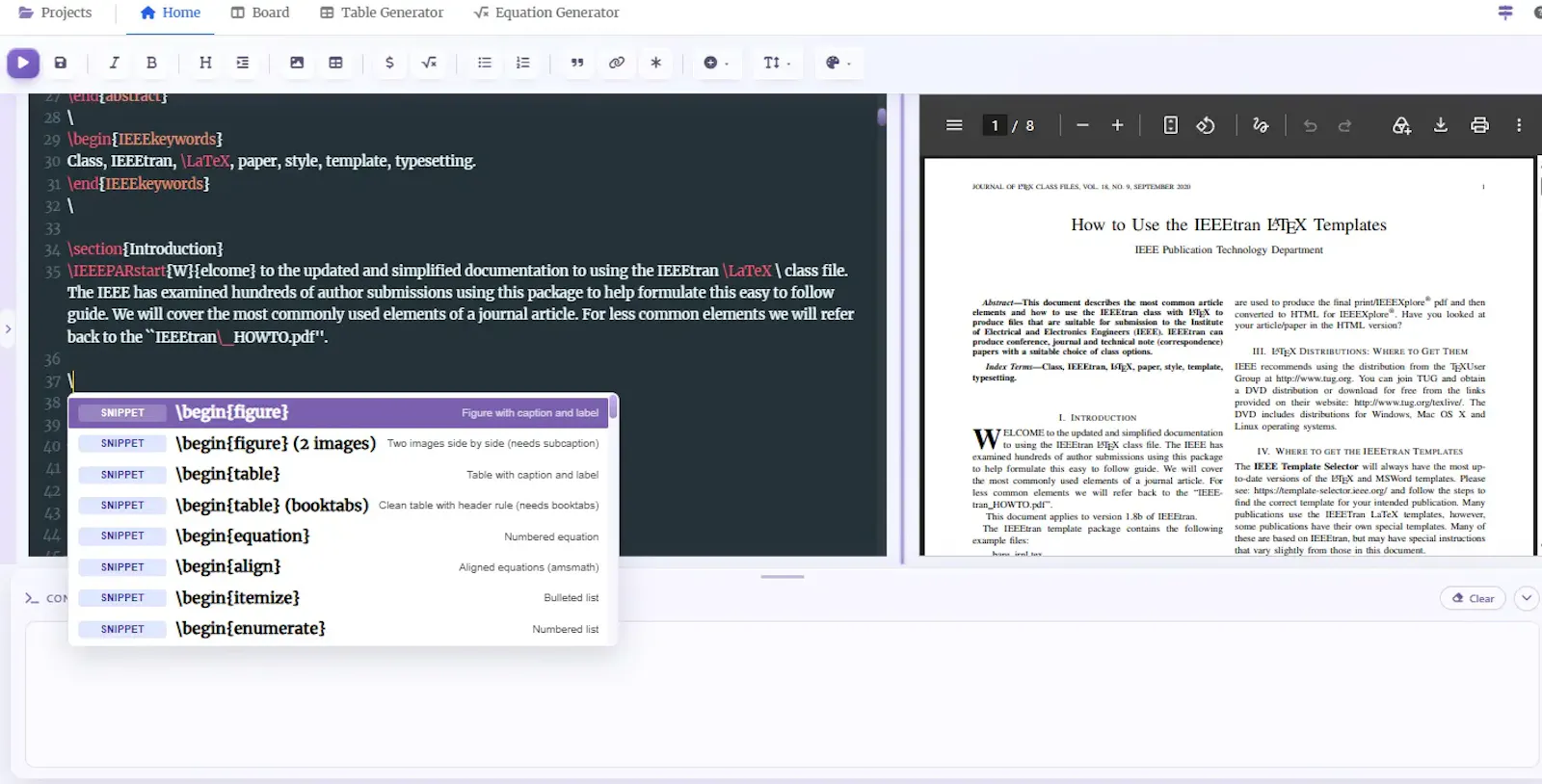
Task: Expand the collapsed left sidebar arrow
Action: pos(8,329)
